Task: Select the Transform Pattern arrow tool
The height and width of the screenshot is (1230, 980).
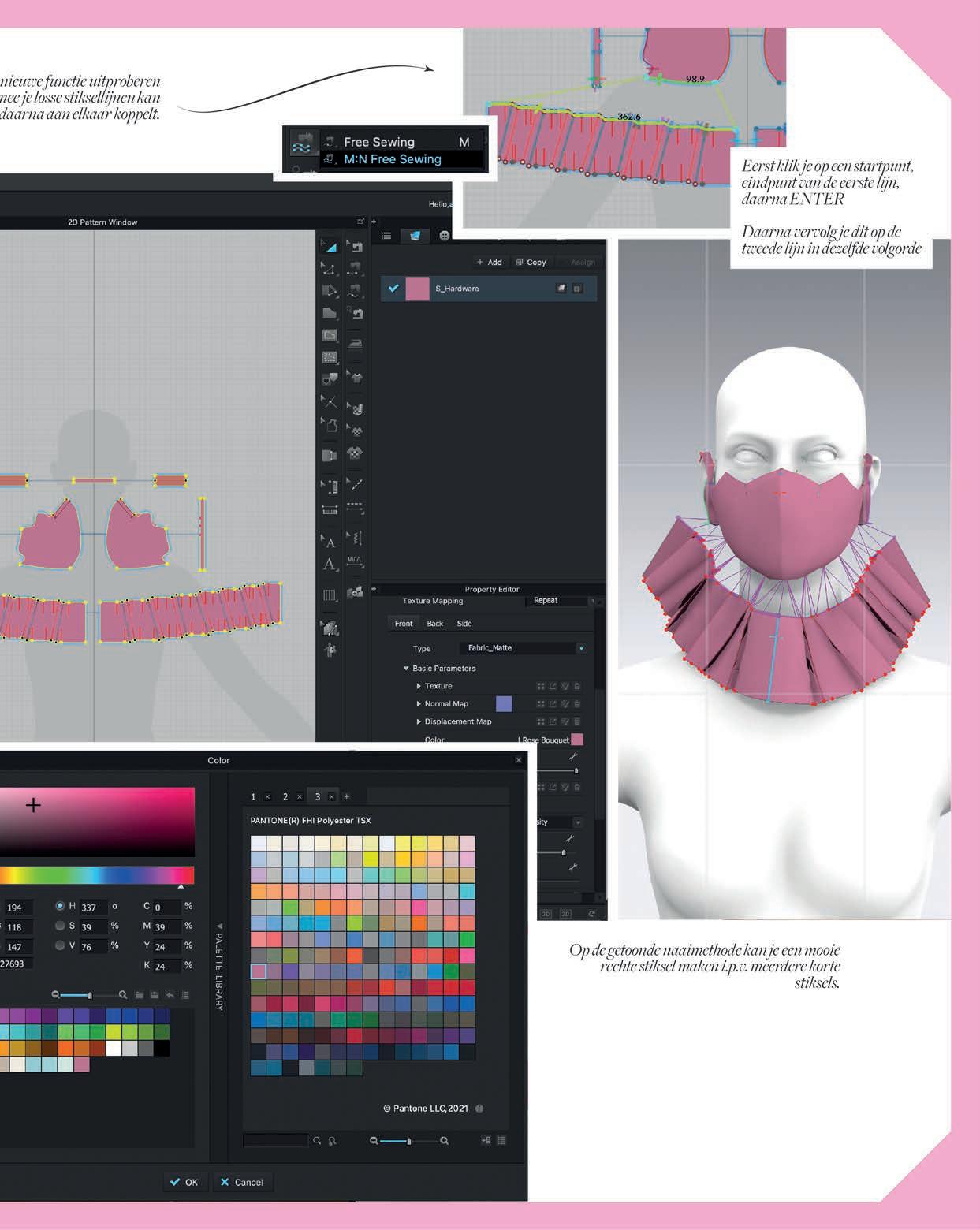Action: 330,247
